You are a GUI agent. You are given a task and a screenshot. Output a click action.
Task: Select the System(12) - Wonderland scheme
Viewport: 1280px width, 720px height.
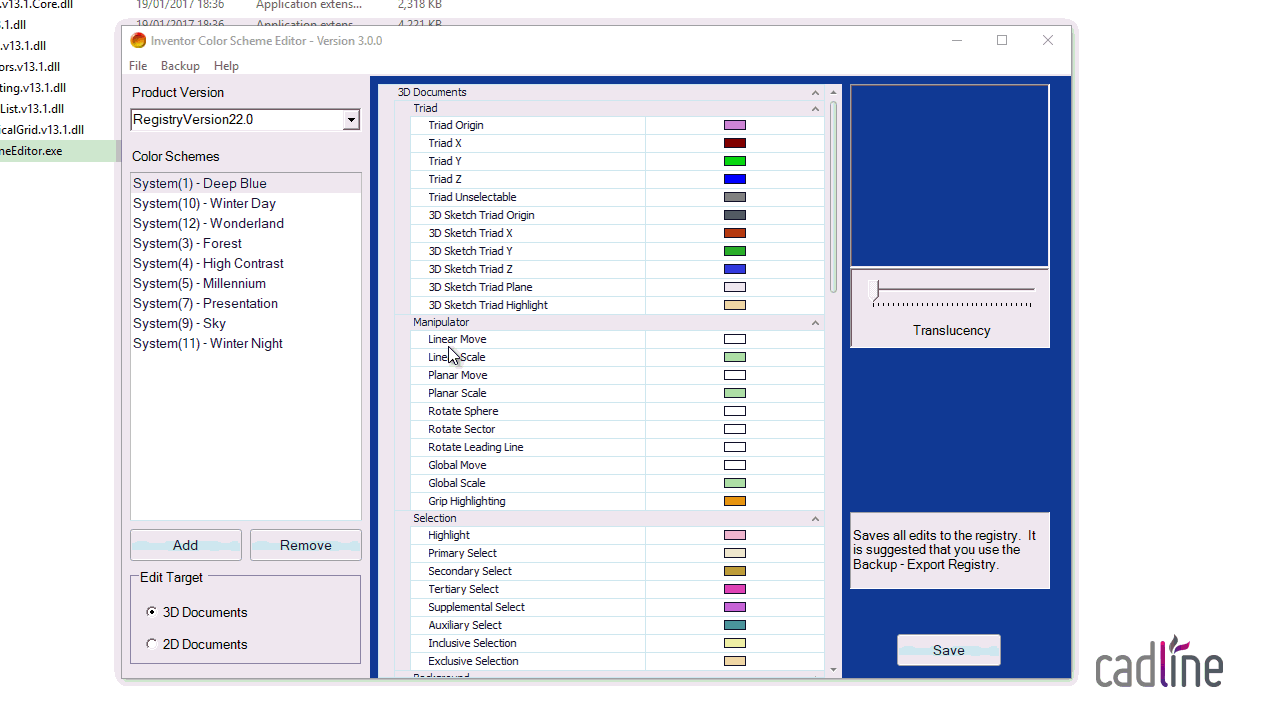tap(246, 223)
